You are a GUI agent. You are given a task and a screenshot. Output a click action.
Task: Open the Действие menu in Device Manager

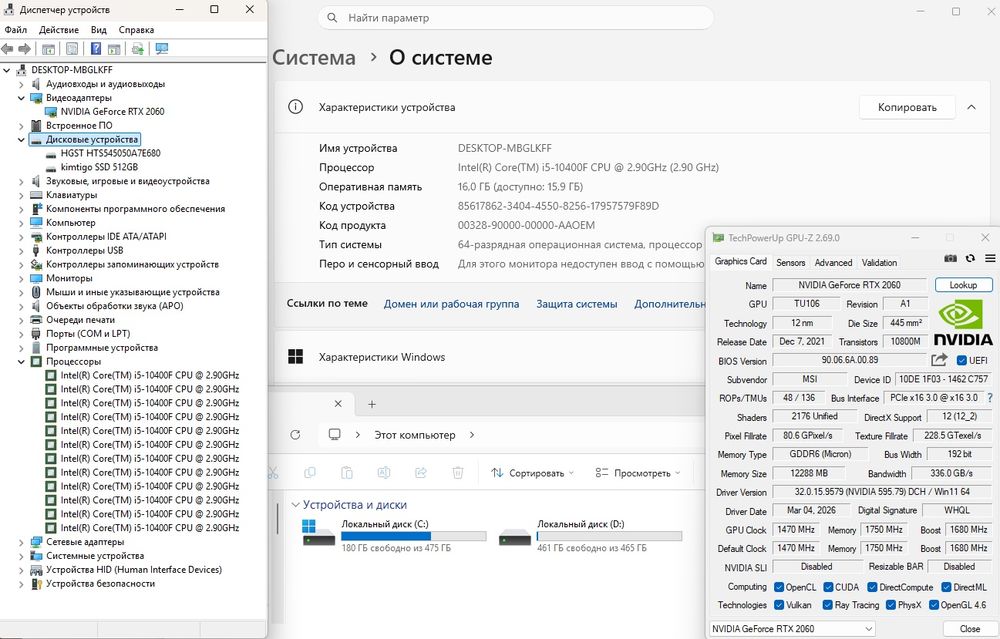(59, 29)
